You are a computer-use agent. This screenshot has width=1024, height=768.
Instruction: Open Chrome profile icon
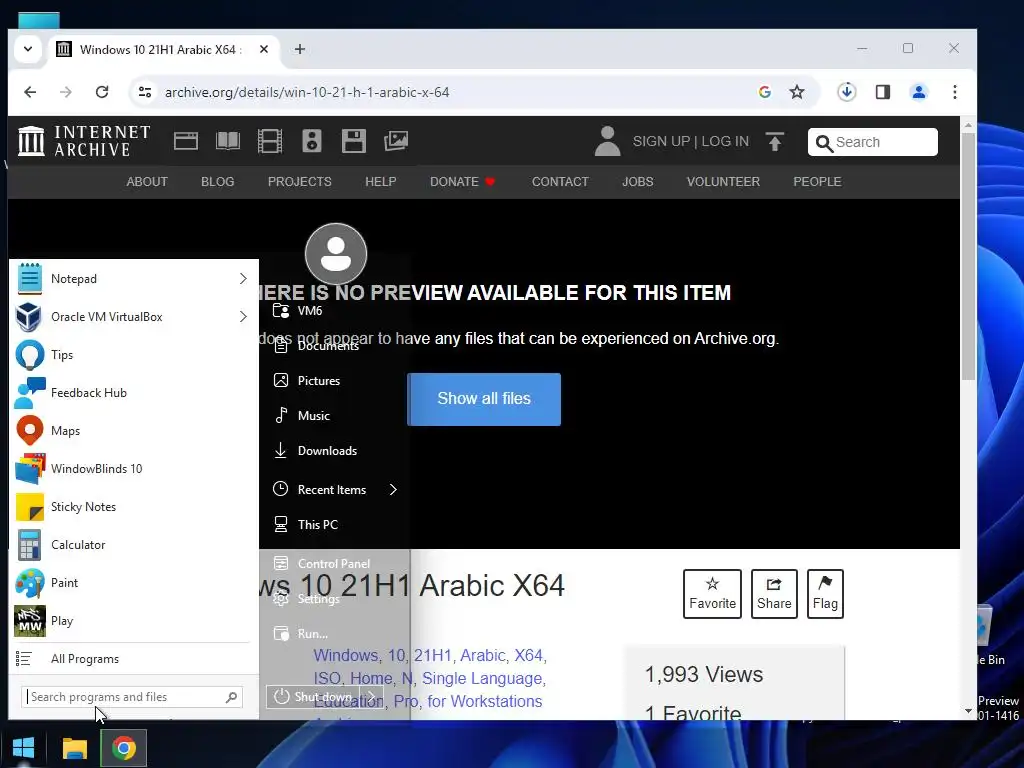[919, 92]
